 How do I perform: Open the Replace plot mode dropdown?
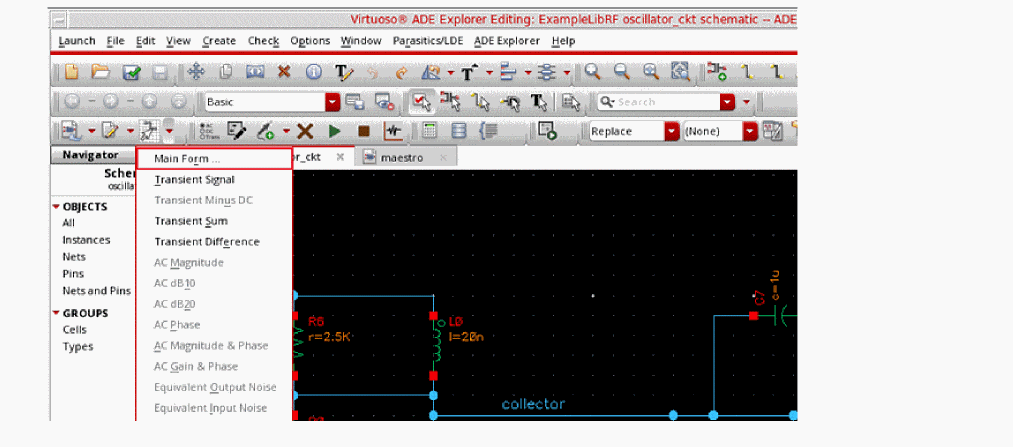click(x=673, y=131)
